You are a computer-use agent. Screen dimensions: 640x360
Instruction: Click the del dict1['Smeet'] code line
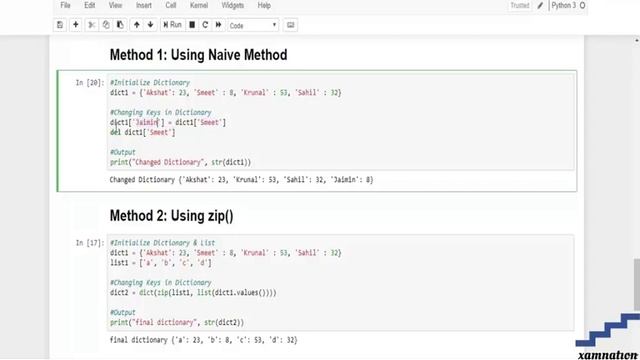142,132
